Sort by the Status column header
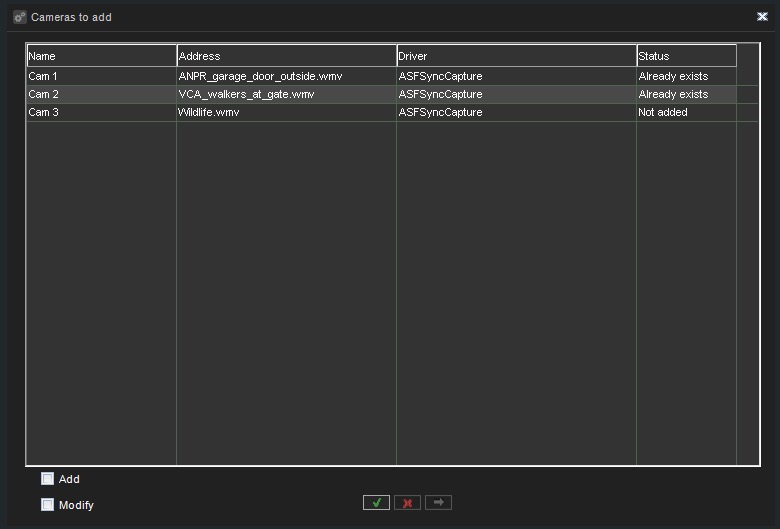Viewport: 780px width, 529px height. pyautogui.click(x=686, y=56)
